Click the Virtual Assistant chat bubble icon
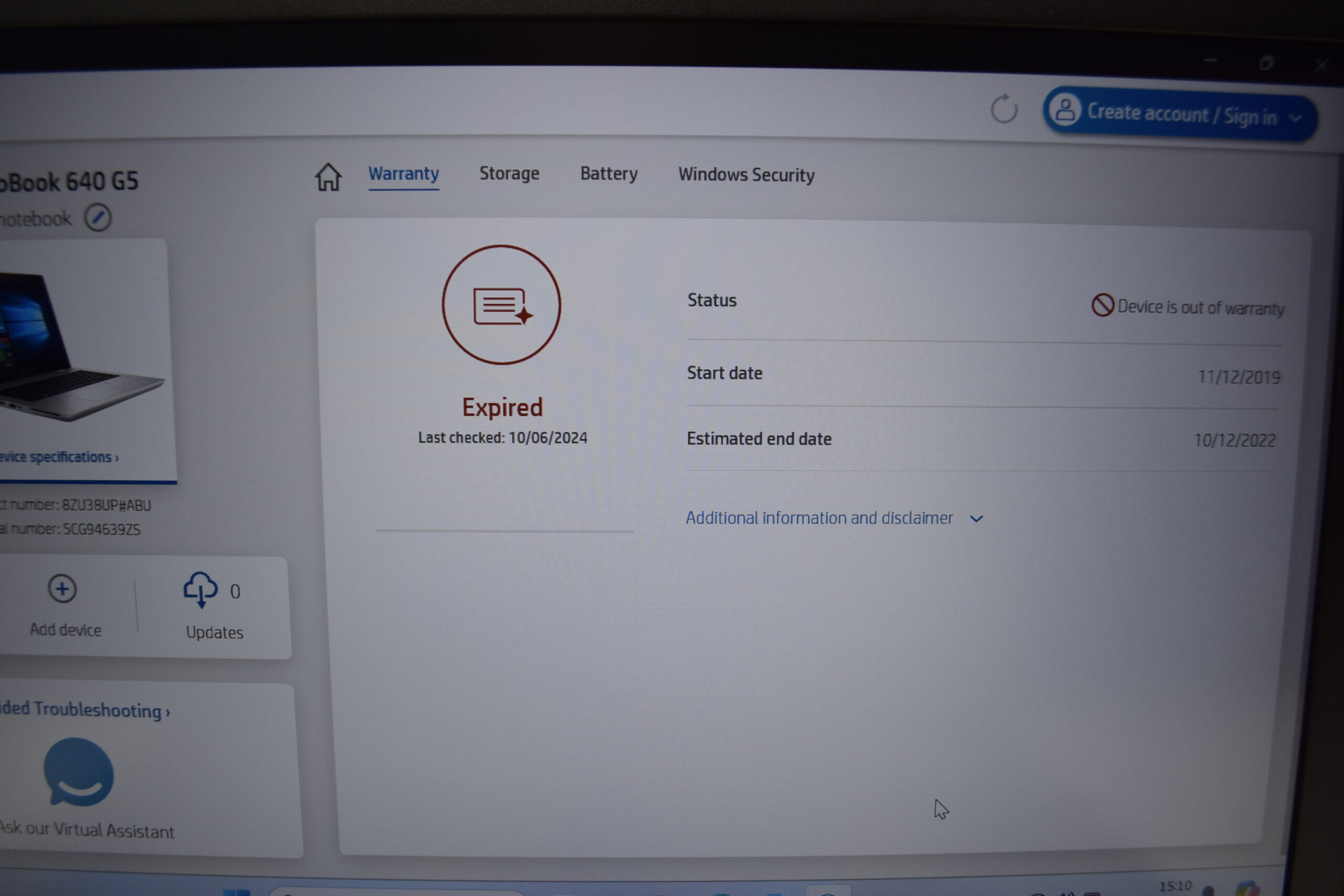 click(79, 773)
